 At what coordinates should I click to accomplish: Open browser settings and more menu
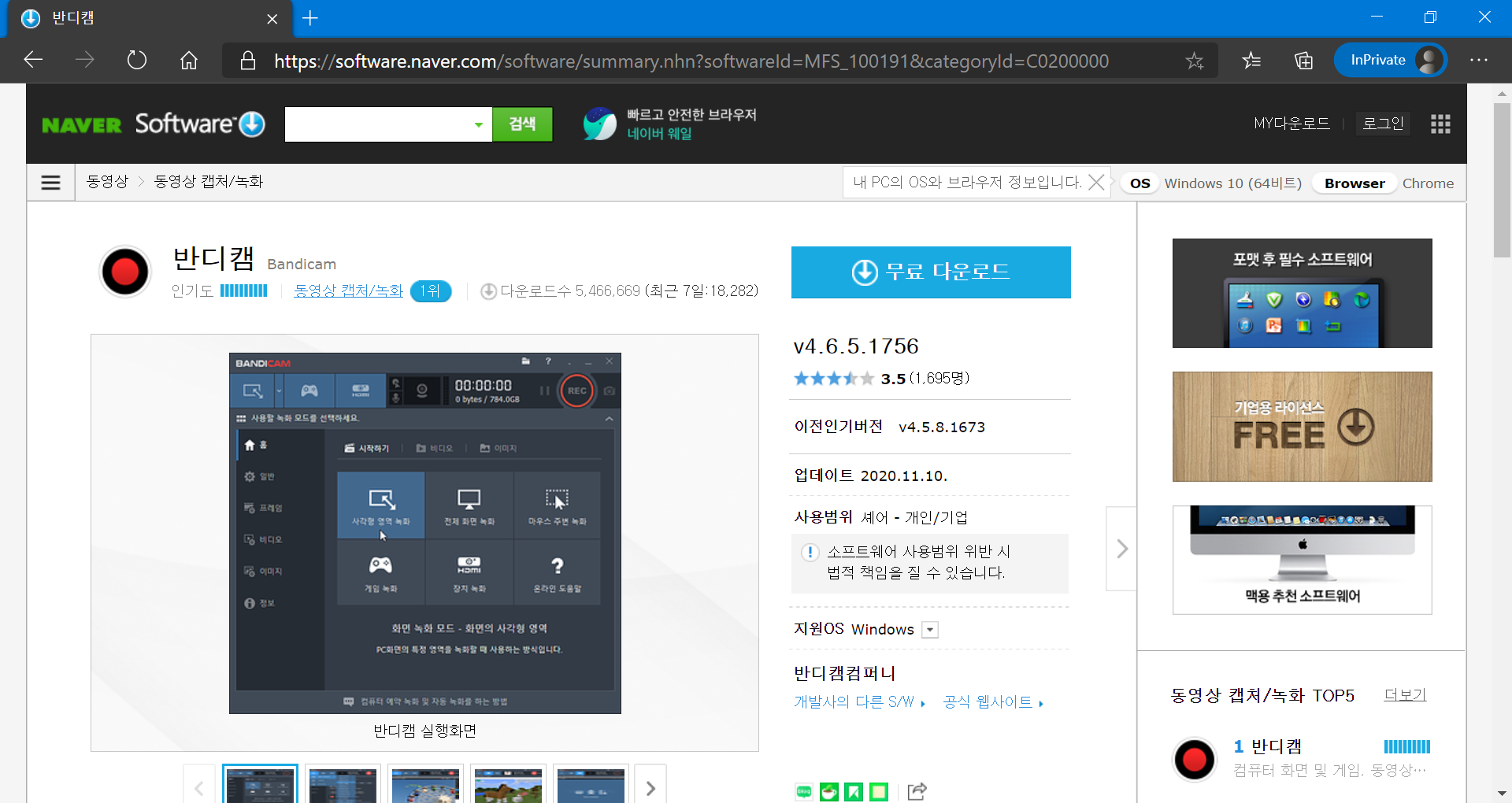pyautogui.click(x=1479, y=60)
